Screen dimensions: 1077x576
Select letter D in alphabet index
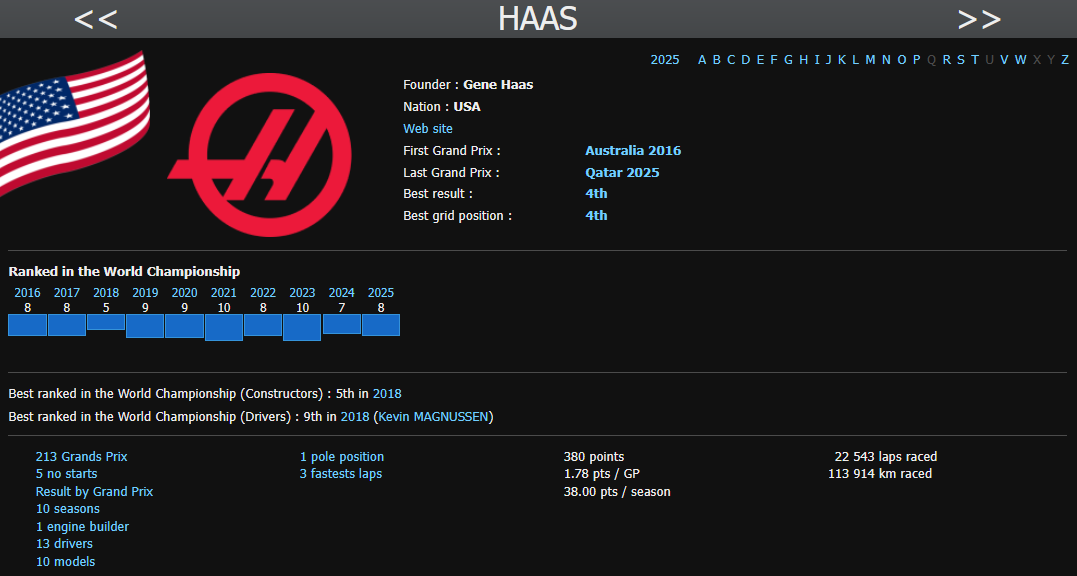click(746, 60)
